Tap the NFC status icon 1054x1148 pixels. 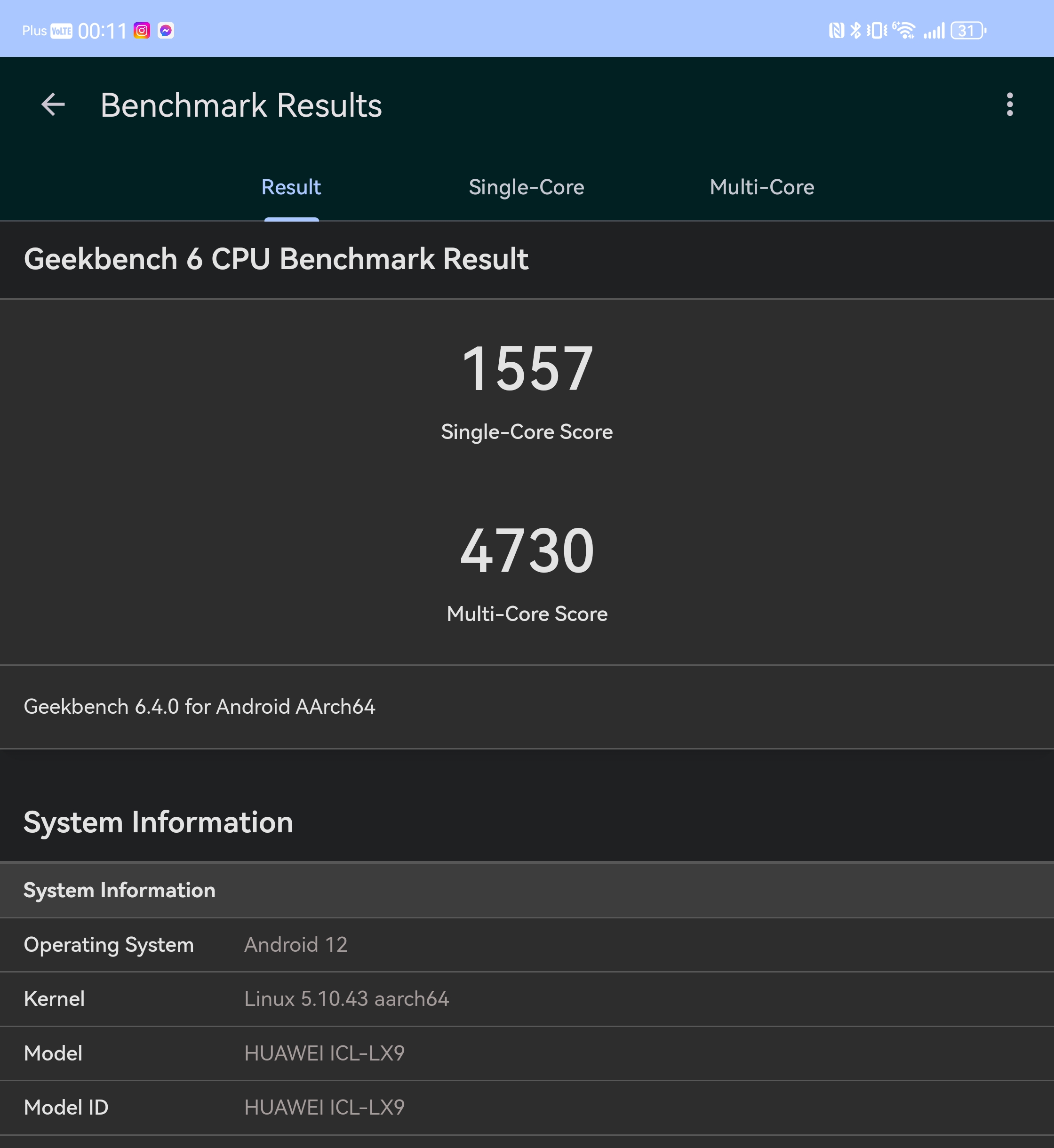(x=836, y=30)
